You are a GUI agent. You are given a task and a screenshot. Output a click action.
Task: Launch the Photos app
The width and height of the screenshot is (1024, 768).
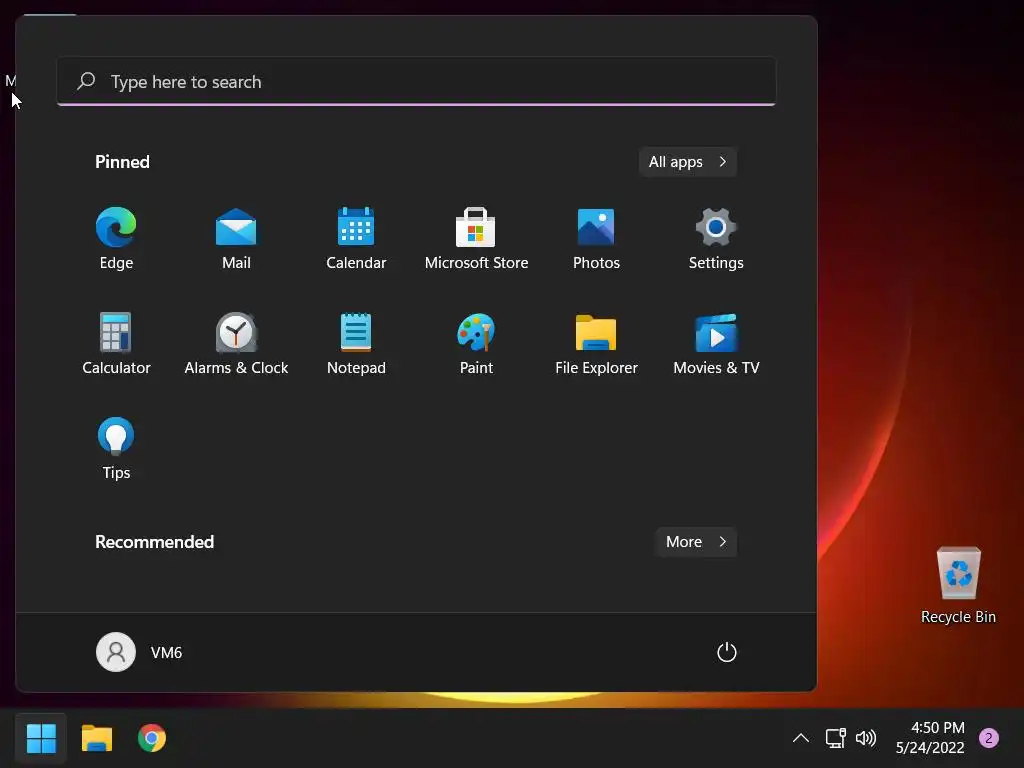(x=596, y=238)
